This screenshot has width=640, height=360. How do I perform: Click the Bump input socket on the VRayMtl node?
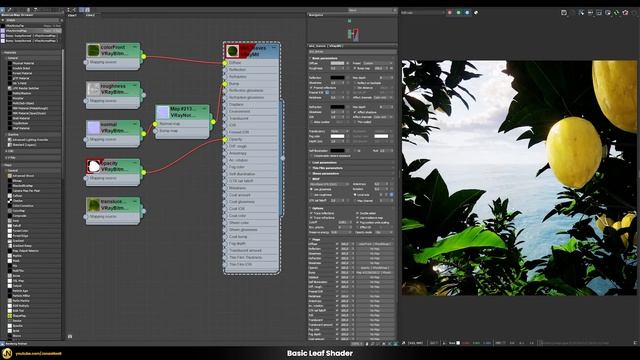point(225,84)
